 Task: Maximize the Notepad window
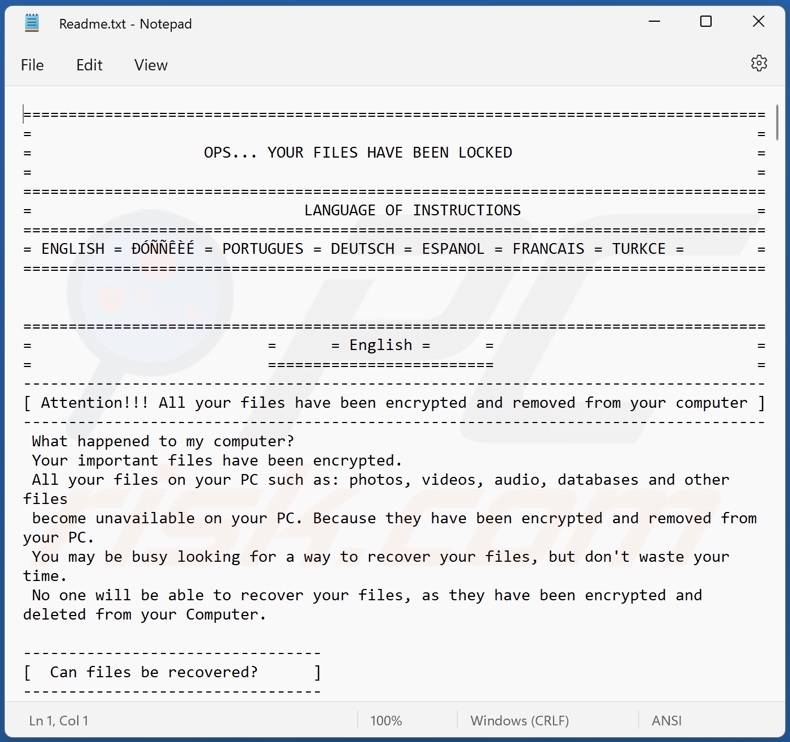706,22
